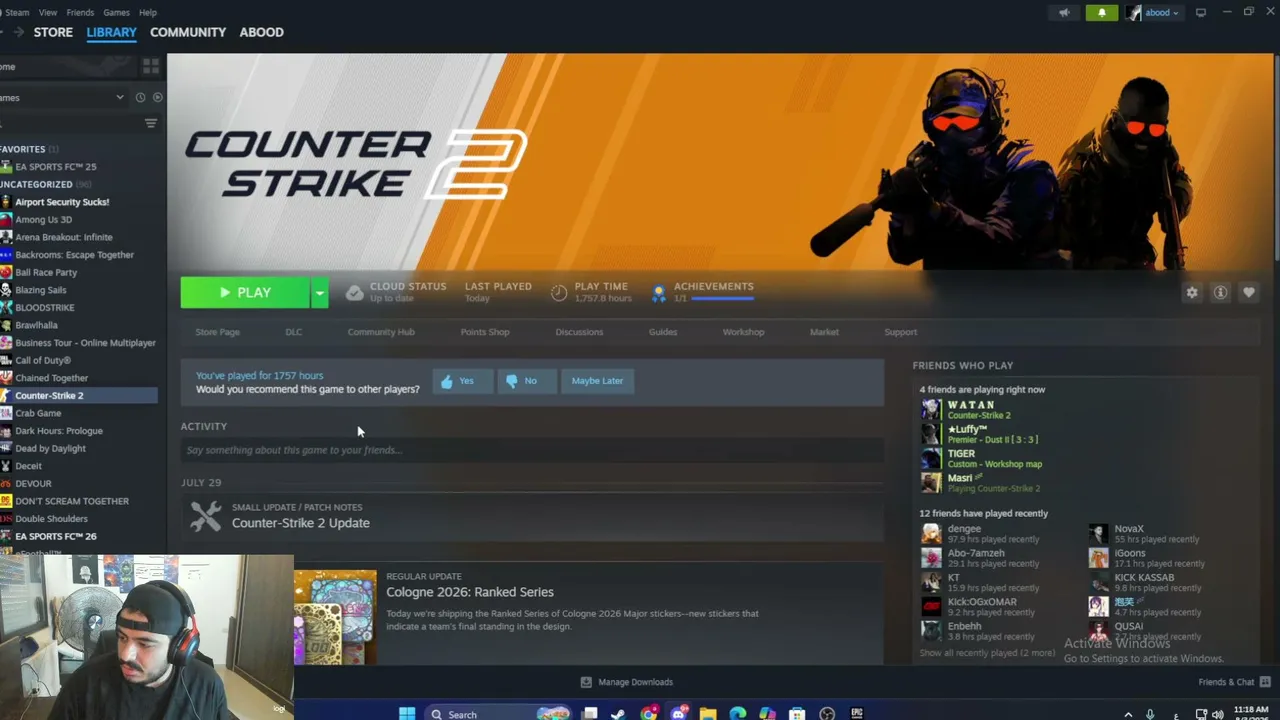Open Counter-Strike 2 Store Page link
This screenshot has width=1280, height=720.
click(x=217, y=332)
